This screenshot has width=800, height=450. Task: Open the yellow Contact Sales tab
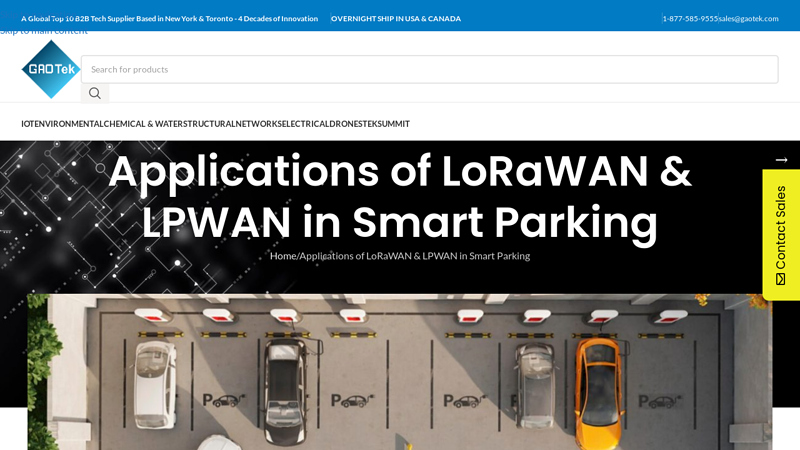click(781, 235)
